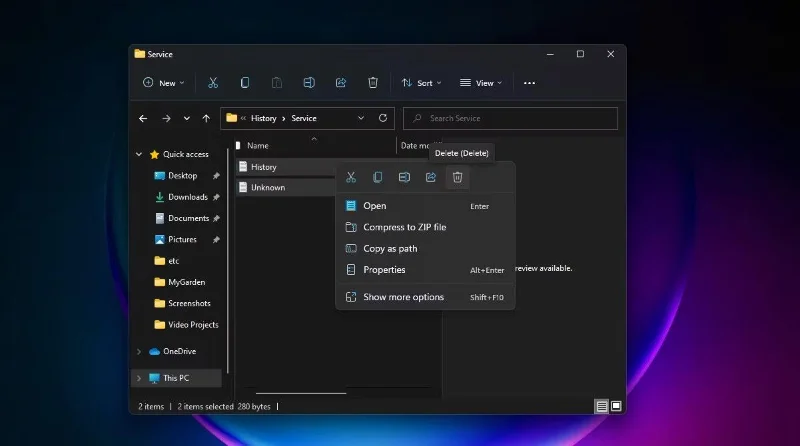This screenshot has width=800, height=446.
Task: Click History in the address bar
Action: click(264, 118)
